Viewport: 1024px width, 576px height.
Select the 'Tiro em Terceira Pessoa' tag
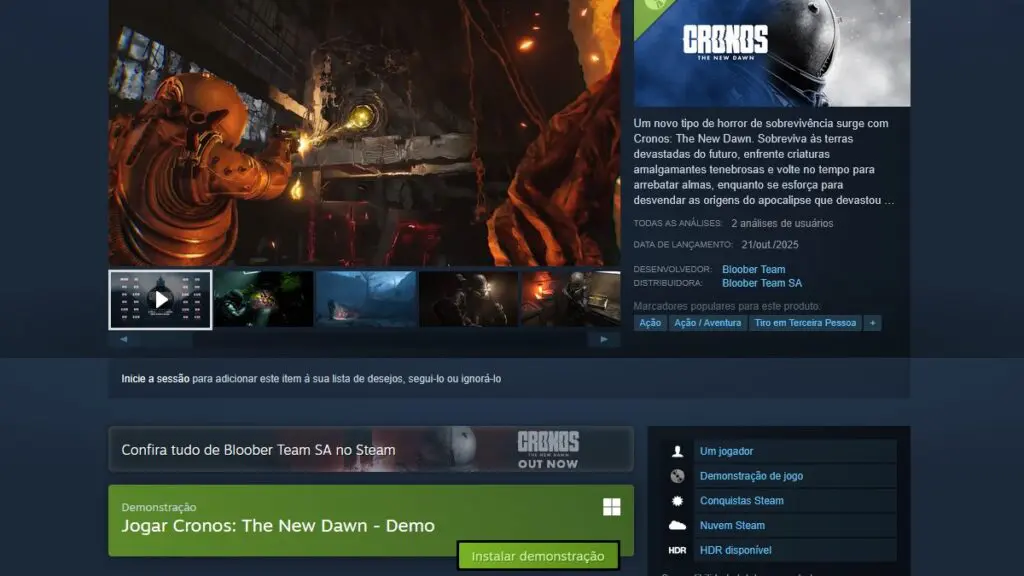pyautogui.click(x=805, y=323)
